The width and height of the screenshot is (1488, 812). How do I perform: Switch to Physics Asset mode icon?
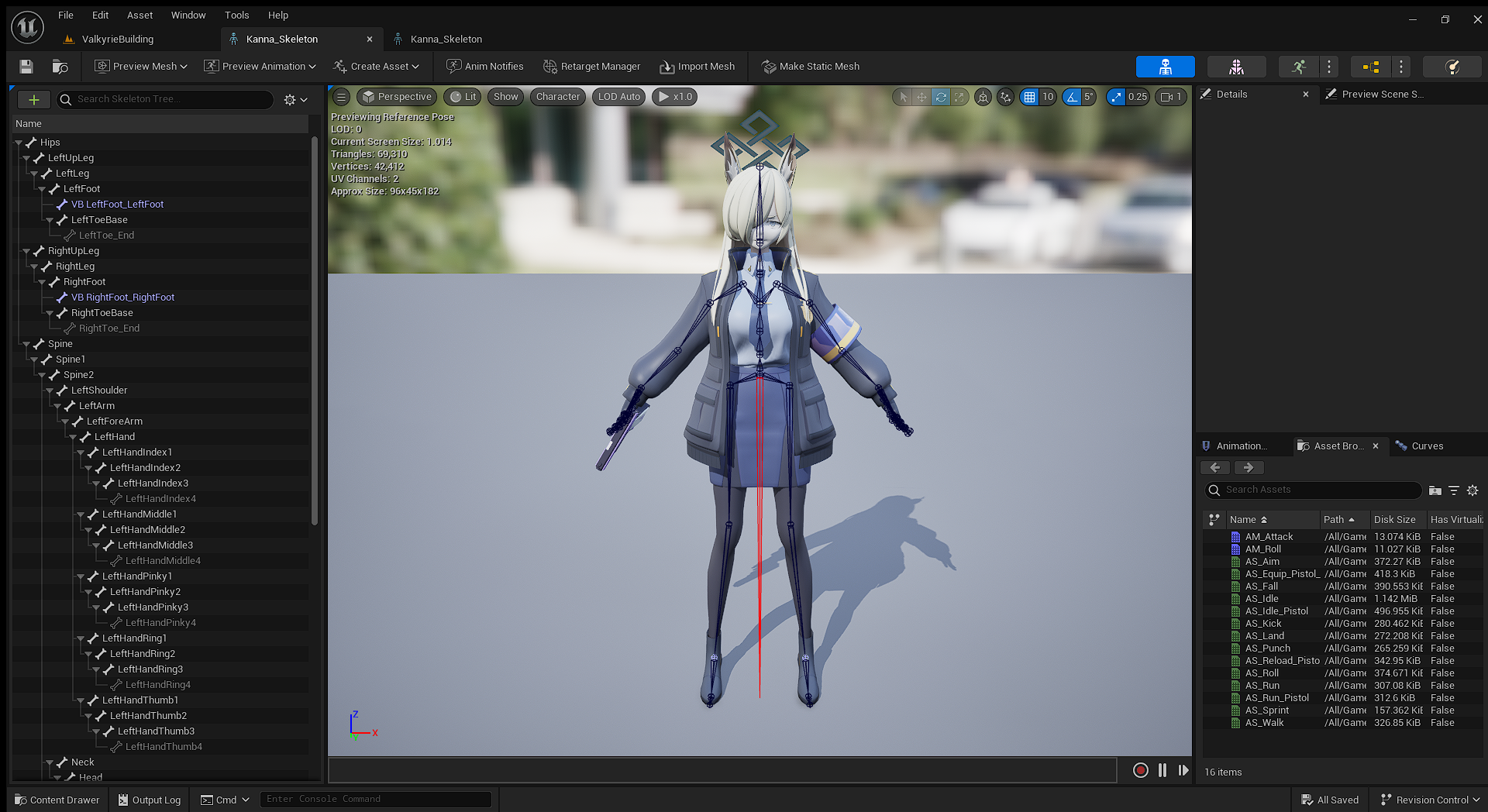pos(1452,67)
